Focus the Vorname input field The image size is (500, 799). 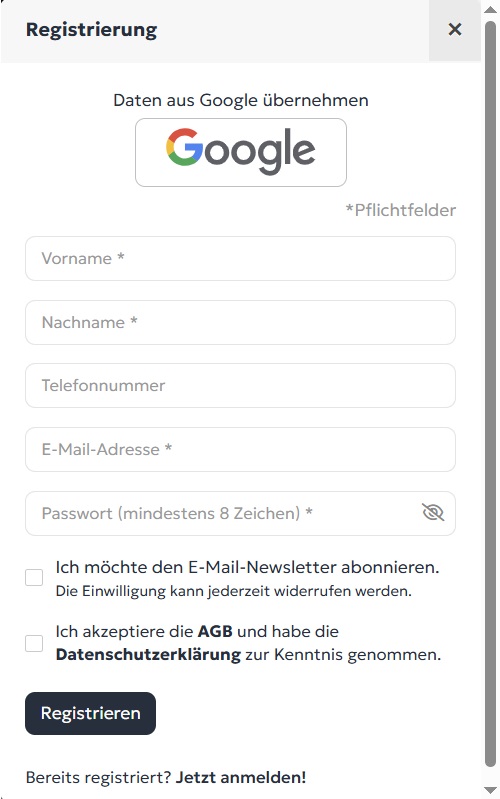240,258
